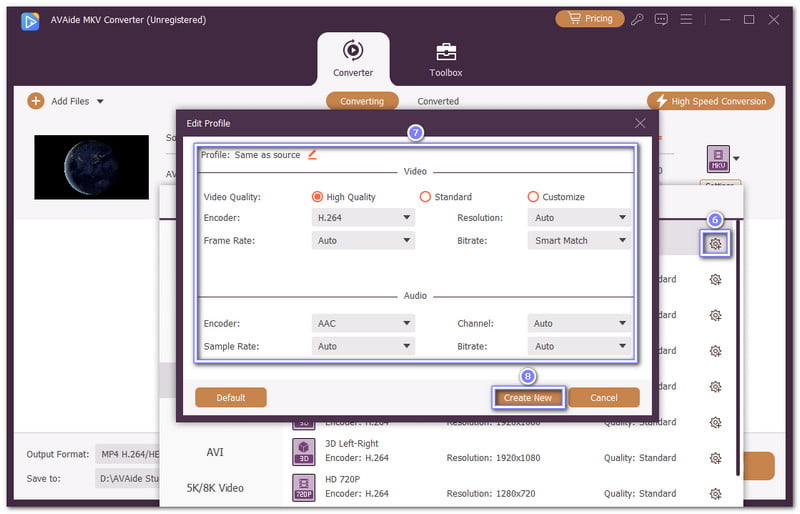Switch to the Toolbox tab
The image size is (800, 514).
pyautogui.click(x=445, y=59)
